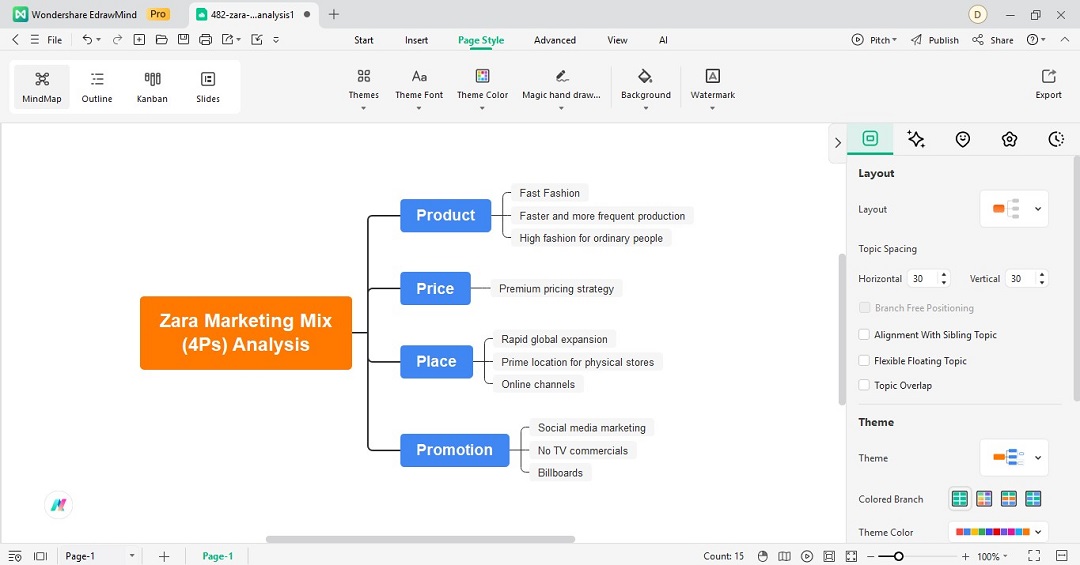The width and height of the screenshot is (1080, 565).
Task: Enable Flexible Floating Topic checkbox
Action: [x=864, y=360]
